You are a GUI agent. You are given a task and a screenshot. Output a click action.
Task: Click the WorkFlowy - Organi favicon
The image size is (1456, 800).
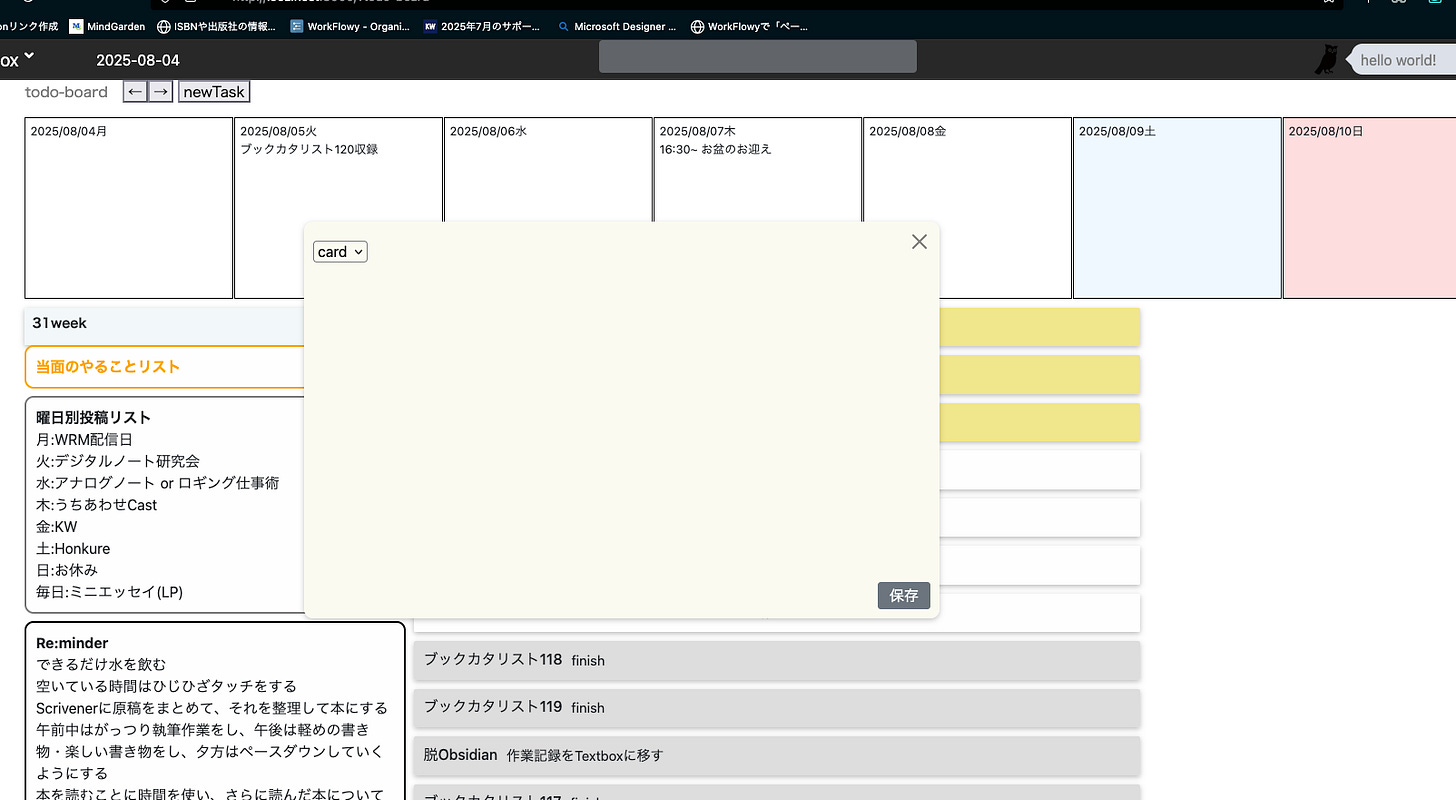click(297, 27)
